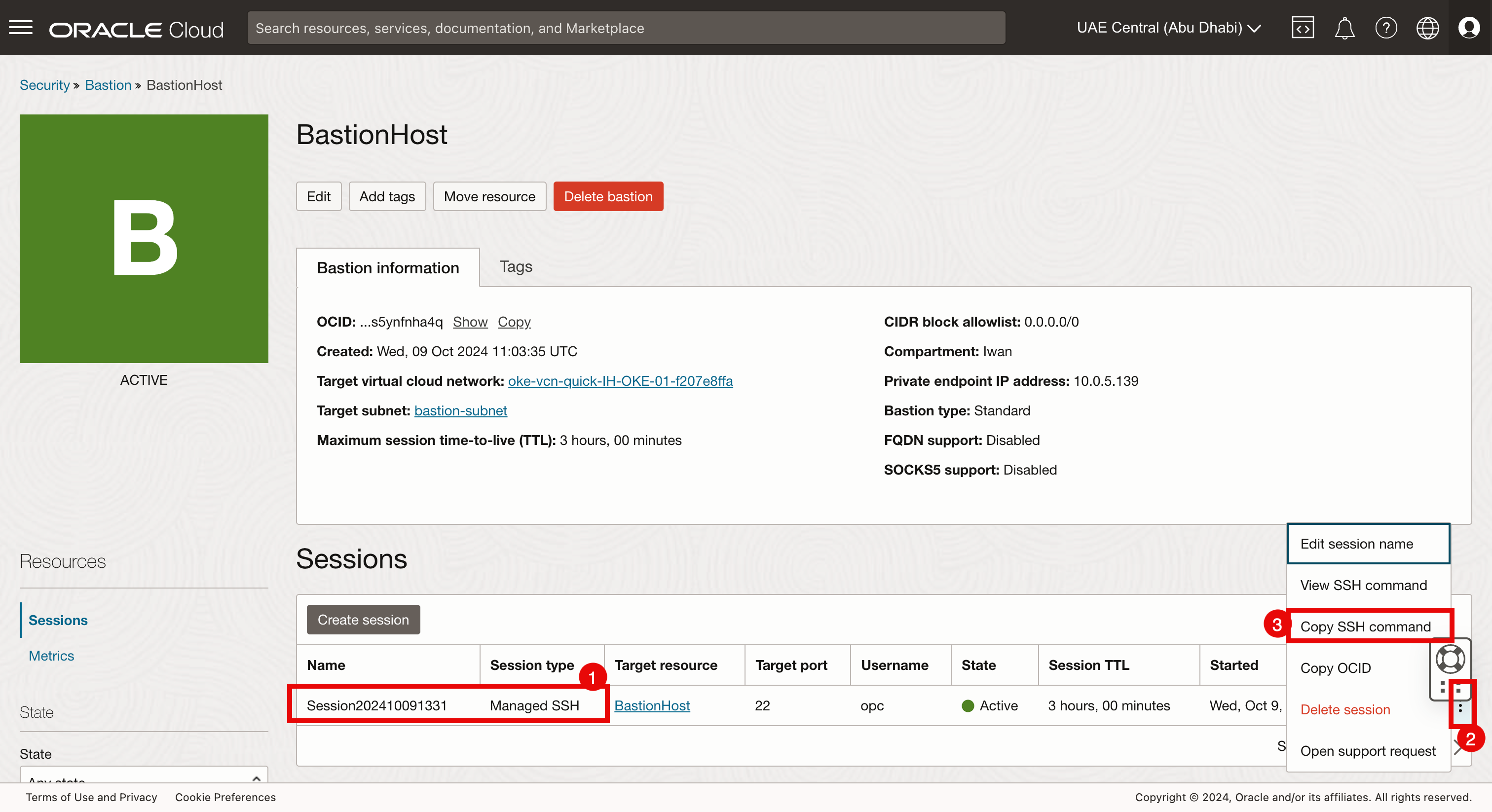Click the support lifebuoy help widget

pyautogui.click(x=1450, y=659)
